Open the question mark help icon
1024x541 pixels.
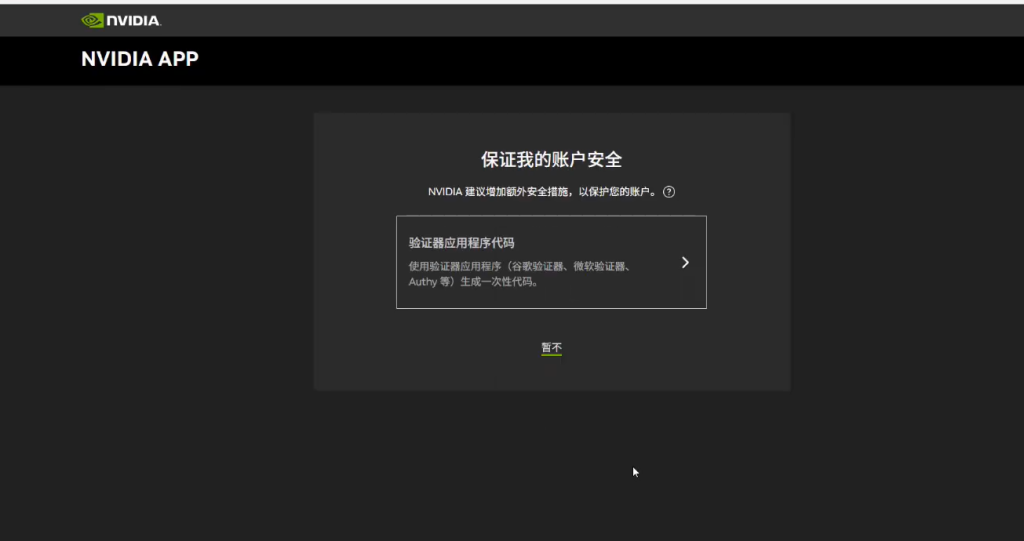[x=669, y=192]
